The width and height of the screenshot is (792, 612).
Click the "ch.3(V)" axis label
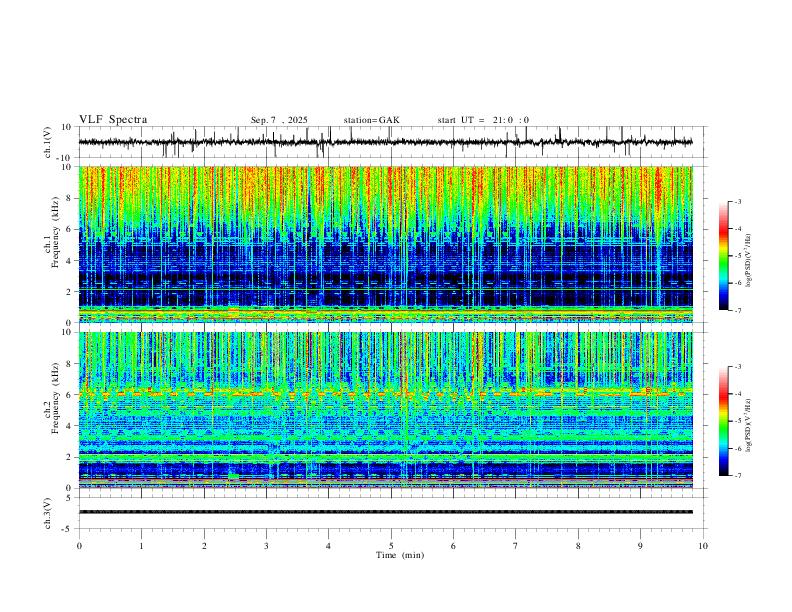[47, 513]
